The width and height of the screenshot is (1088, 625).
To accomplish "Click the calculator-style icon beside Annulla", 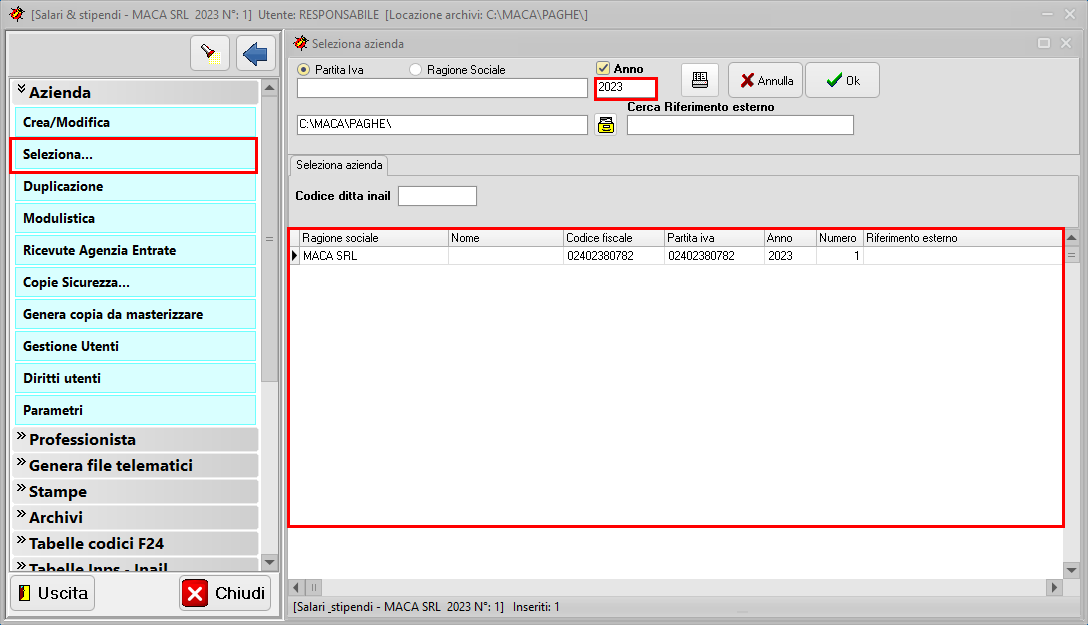I will [700, 80].
